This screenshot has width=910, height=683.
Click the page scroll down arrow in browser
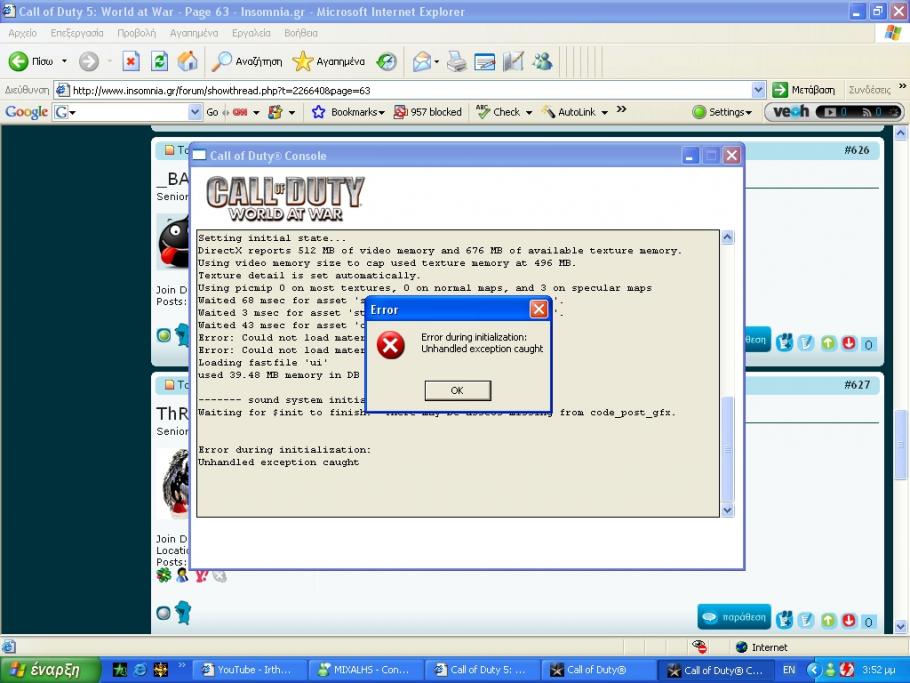tap(900, 627)
